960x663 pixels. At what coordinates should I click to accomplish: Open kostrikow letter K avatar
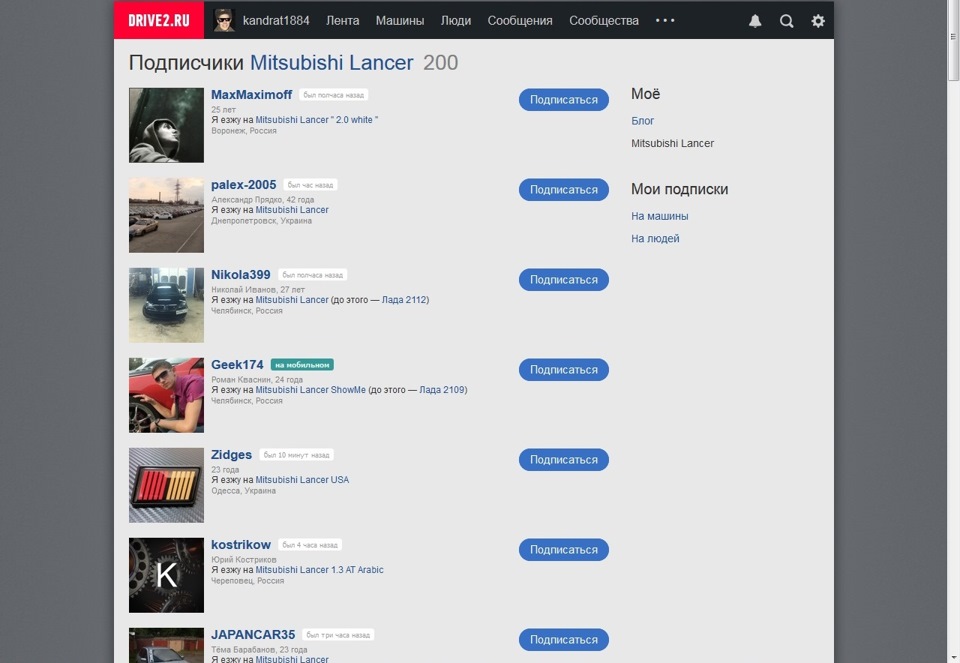point(166,575)
